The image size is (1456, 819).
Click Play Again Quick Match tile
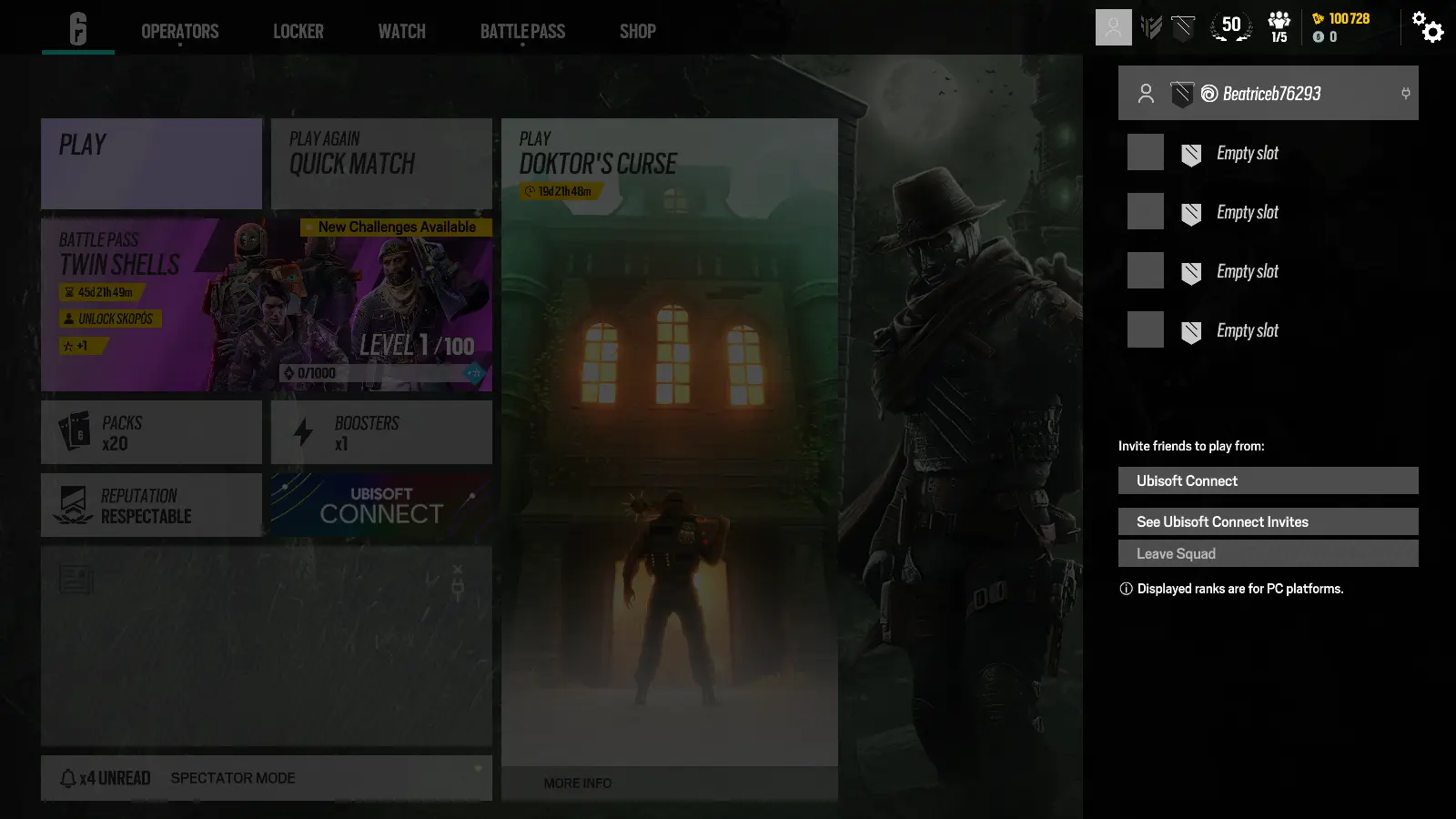(381, 164)
